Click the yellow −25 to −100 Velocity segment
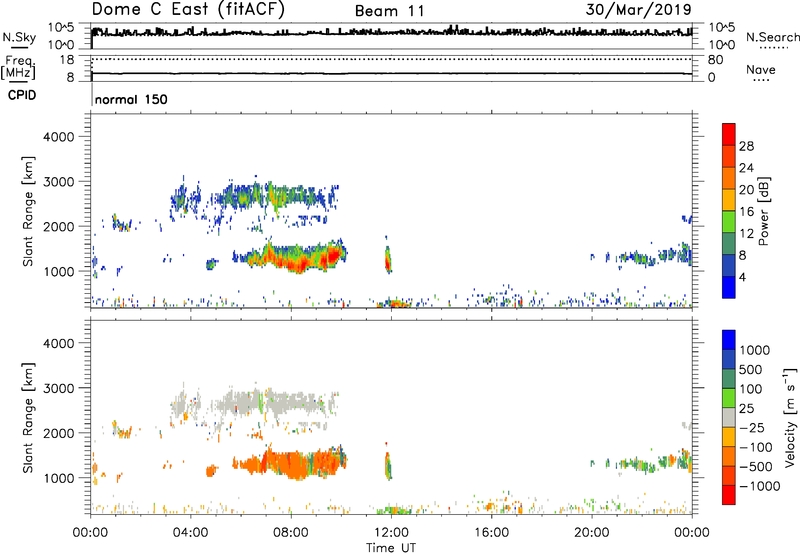Viewport: 800px width, 554px height. tap(729, 437)
